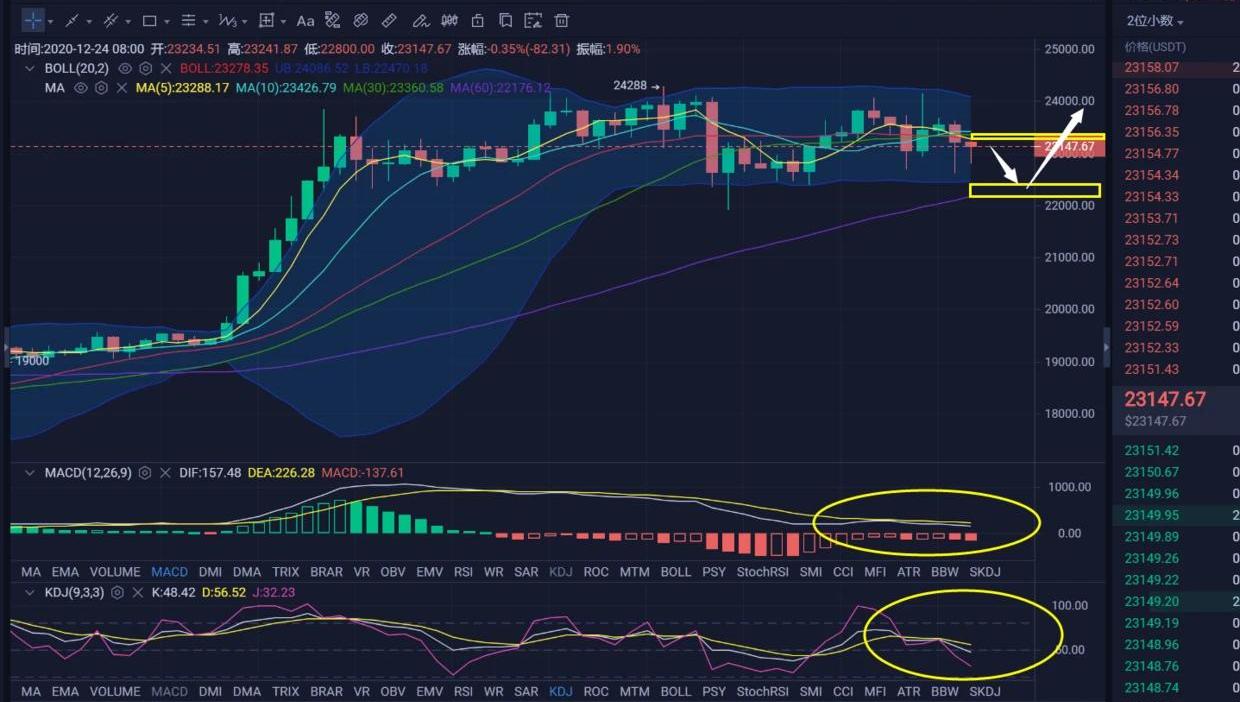Open settings for the MACD indicator
Viewport: 1240px width, 702px height.
(145, 473)
